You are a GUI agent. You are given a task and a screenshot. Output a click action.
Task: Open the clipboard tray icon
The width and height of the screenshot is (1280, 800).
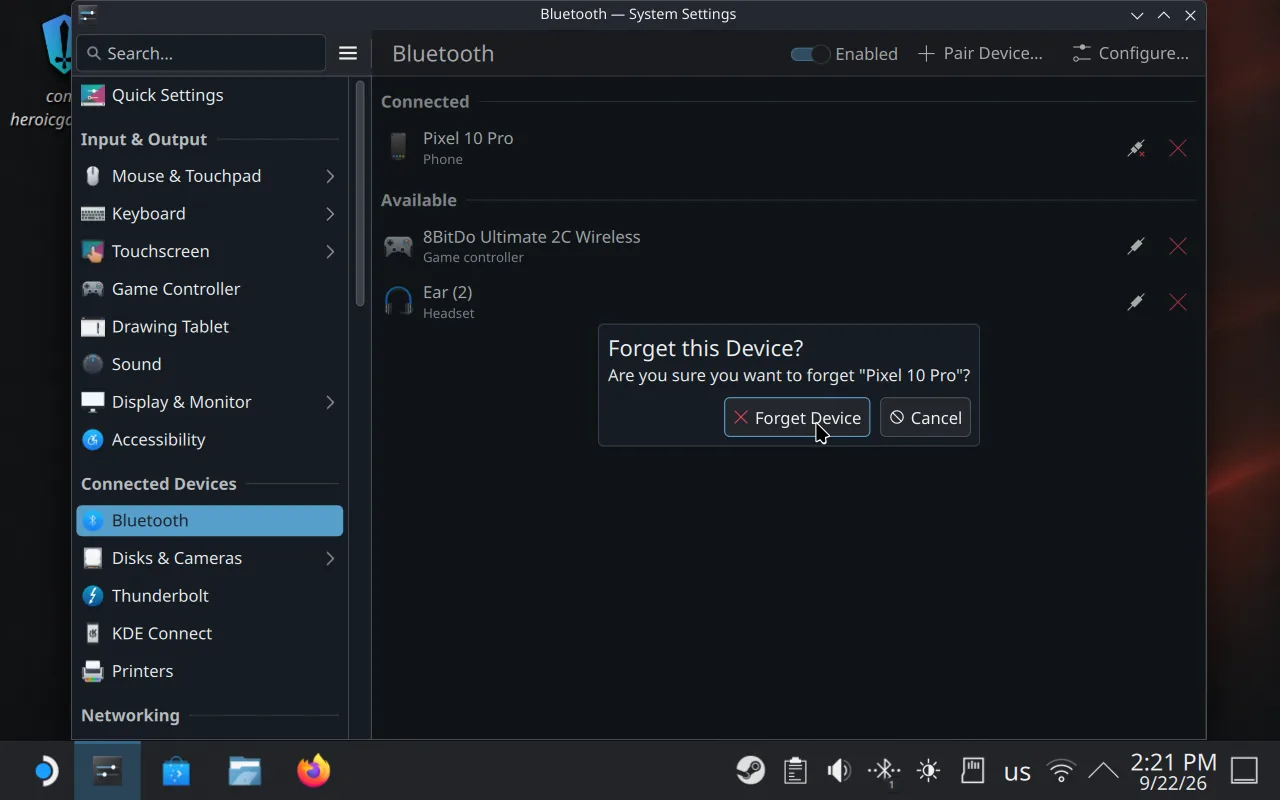point(795,770)
